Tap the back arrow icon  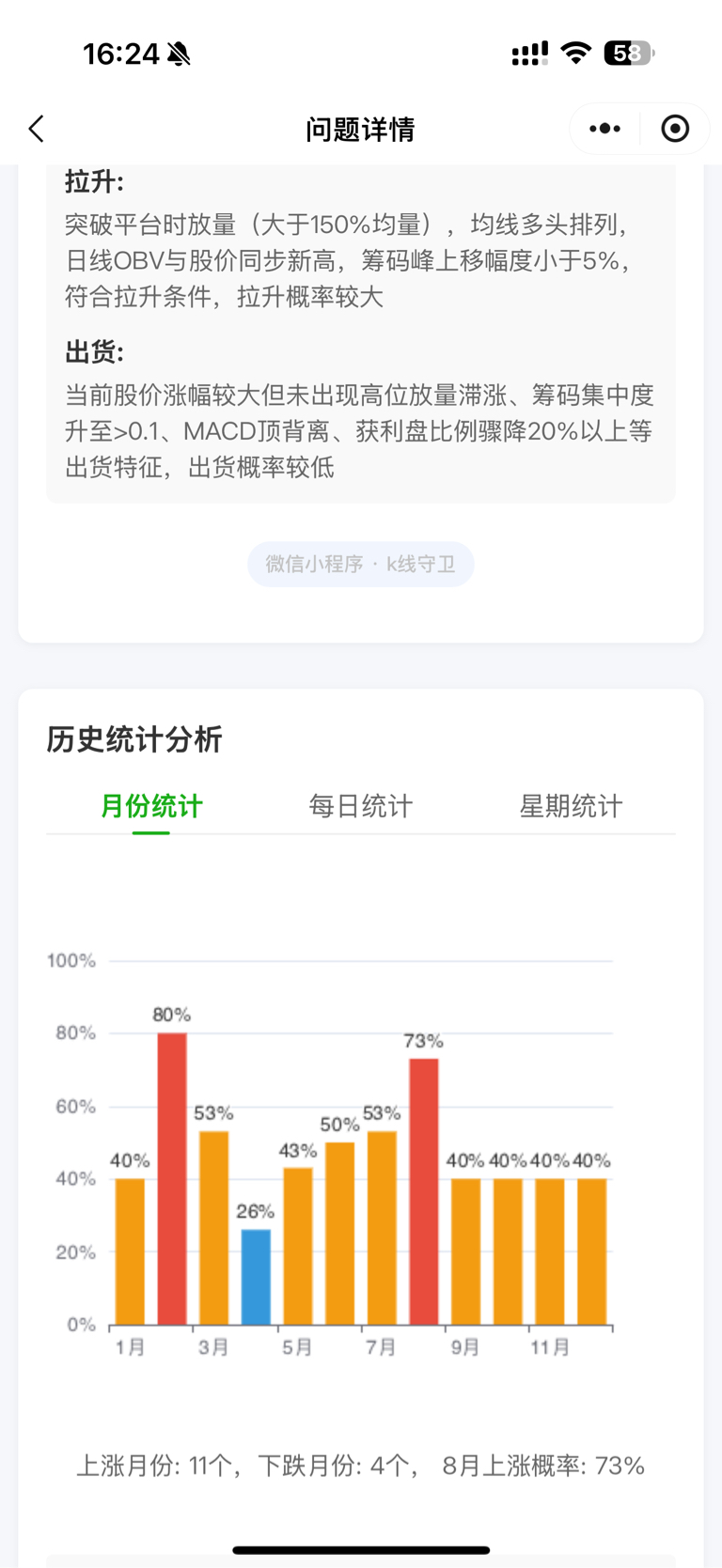pyautogui.click(x=37, y=129)
